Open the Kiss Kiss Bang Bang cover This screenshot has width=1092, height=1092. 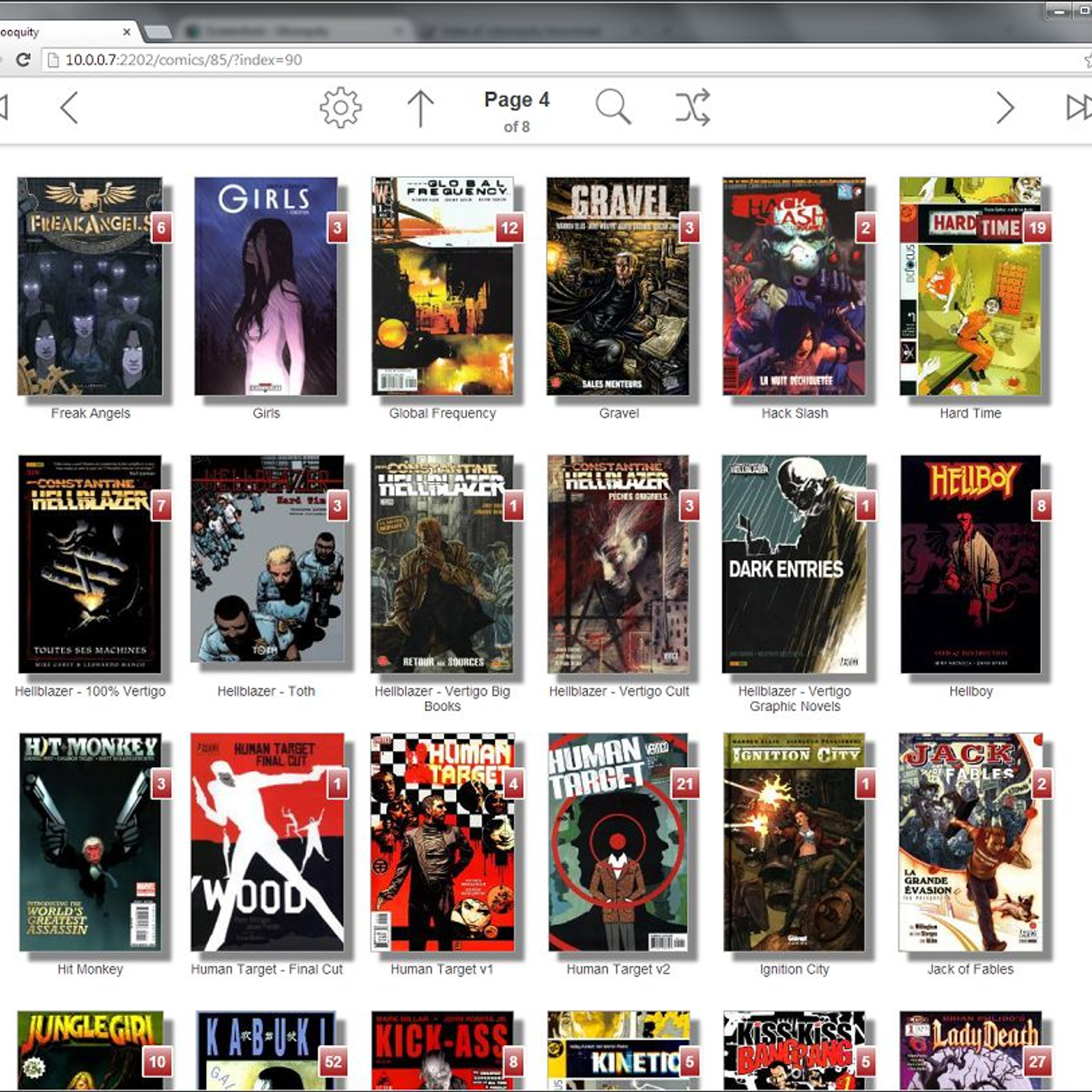794,1051
